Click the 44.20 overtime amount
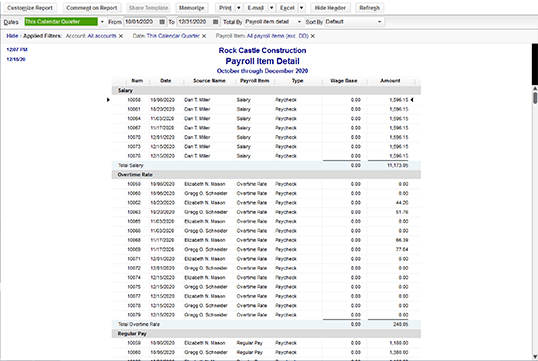 coord(402,203)
